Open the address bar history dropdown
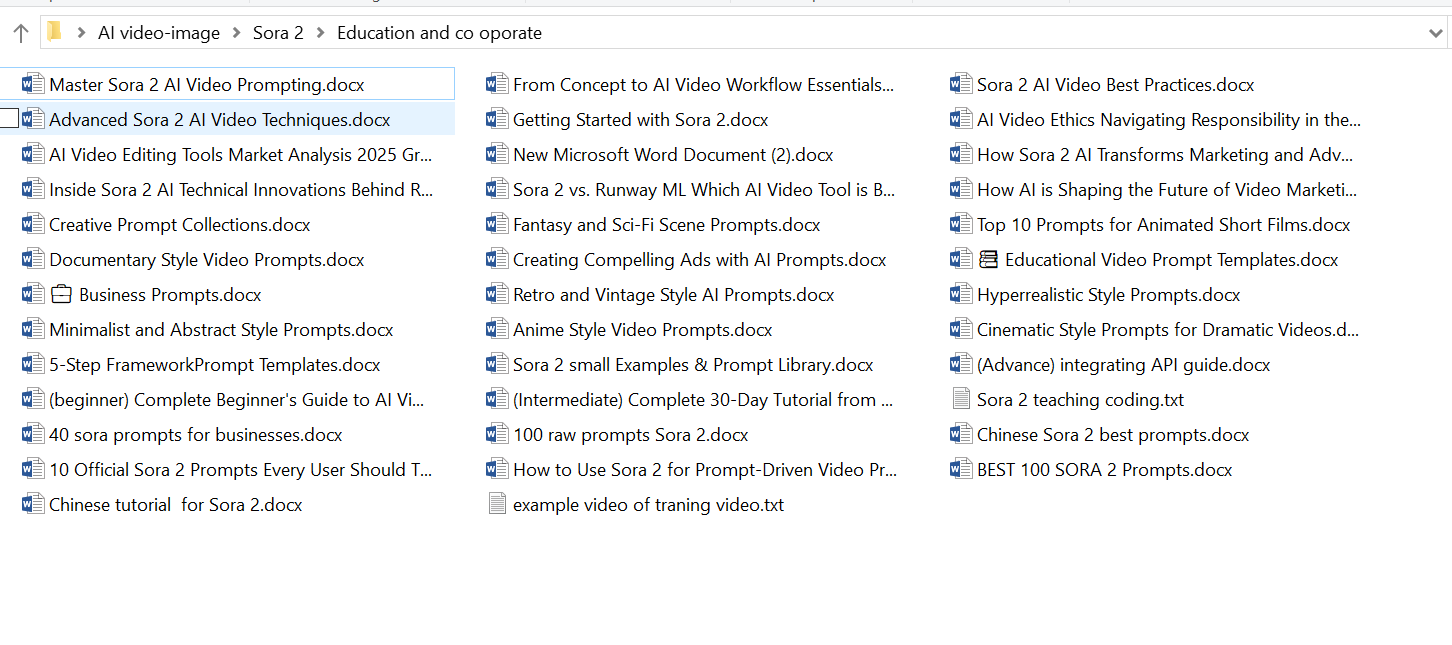 (1437, 33)
